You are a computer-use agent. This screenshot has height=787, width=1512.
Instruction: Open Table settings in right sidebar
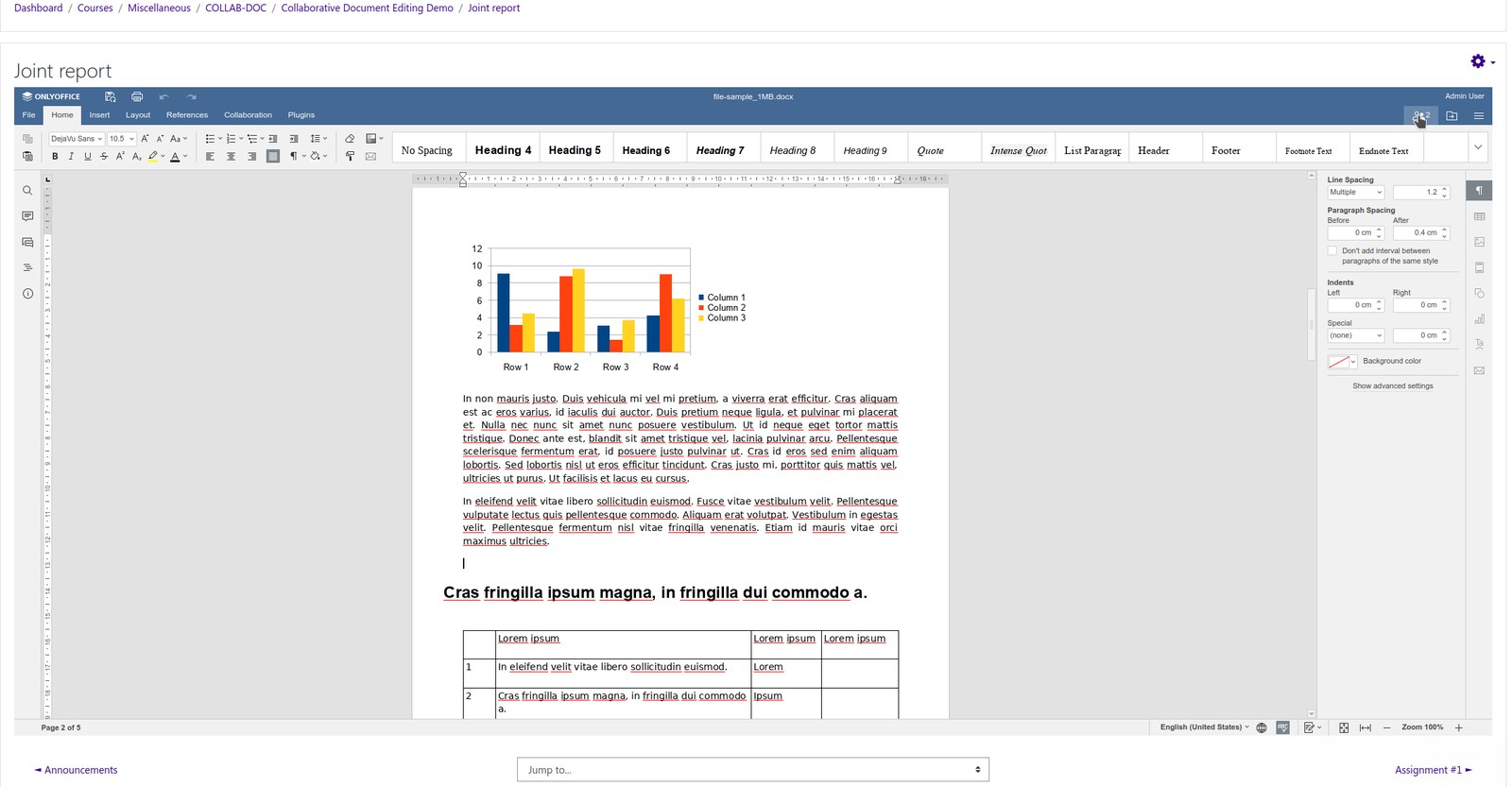tap(1479, 216)
